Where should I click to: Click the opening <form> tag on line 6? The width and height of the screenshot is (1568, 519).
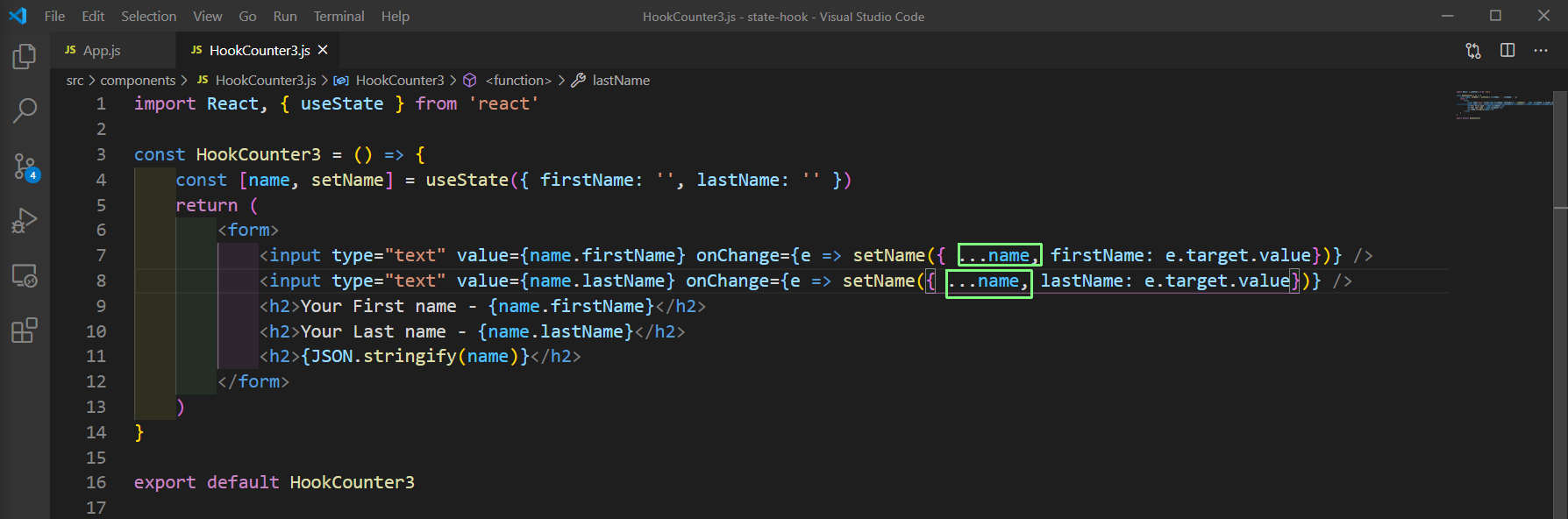248,230
